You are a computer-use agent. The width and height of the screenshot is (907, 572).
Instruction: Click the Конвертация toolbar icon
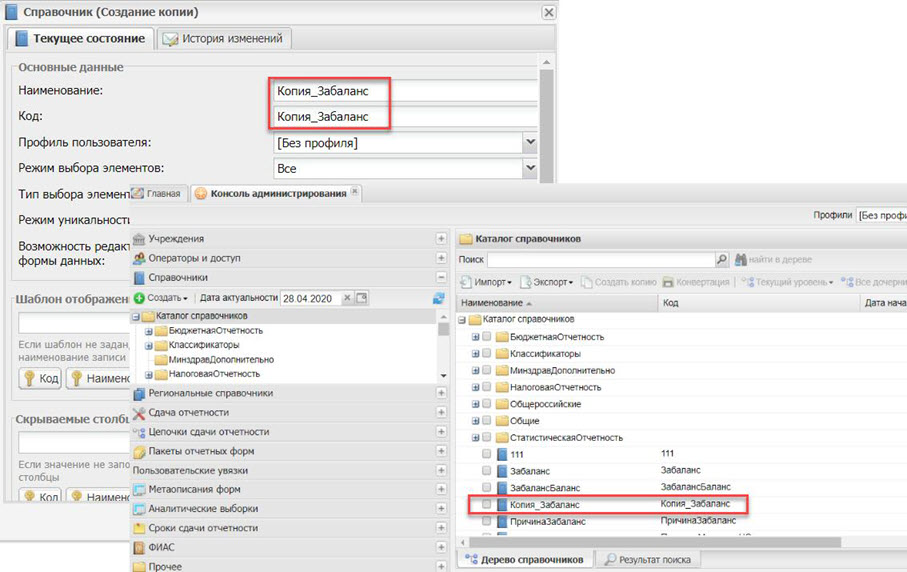(668, 282)
